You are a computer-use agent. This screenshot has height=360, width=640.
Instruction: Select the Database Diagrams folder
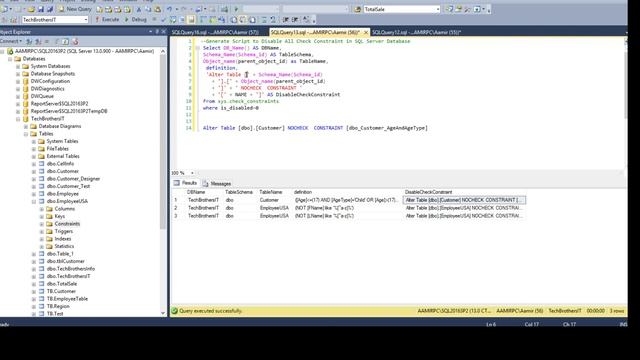pos(60,126)
